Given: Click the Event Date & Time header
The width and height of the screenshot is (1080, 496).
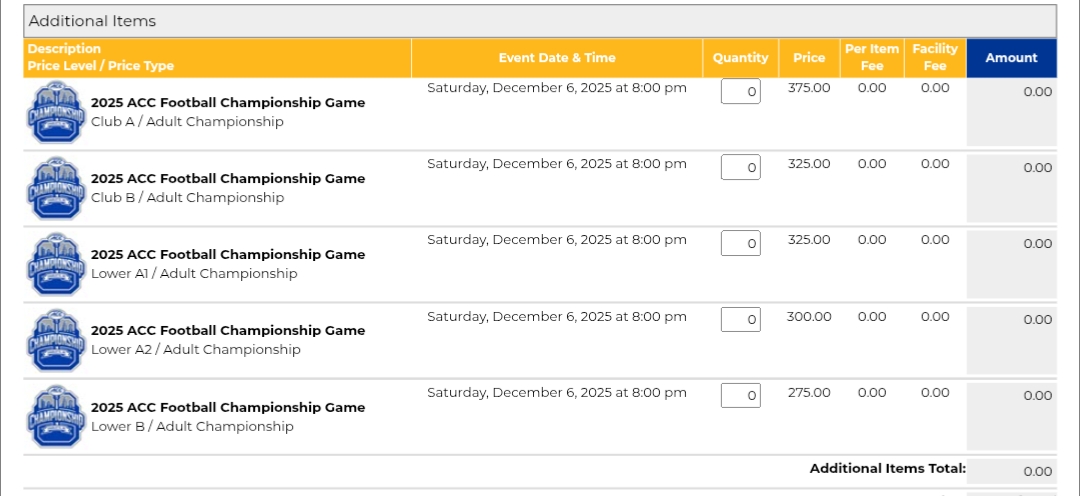Looking at the screenshot, I should tap(557, 58).
